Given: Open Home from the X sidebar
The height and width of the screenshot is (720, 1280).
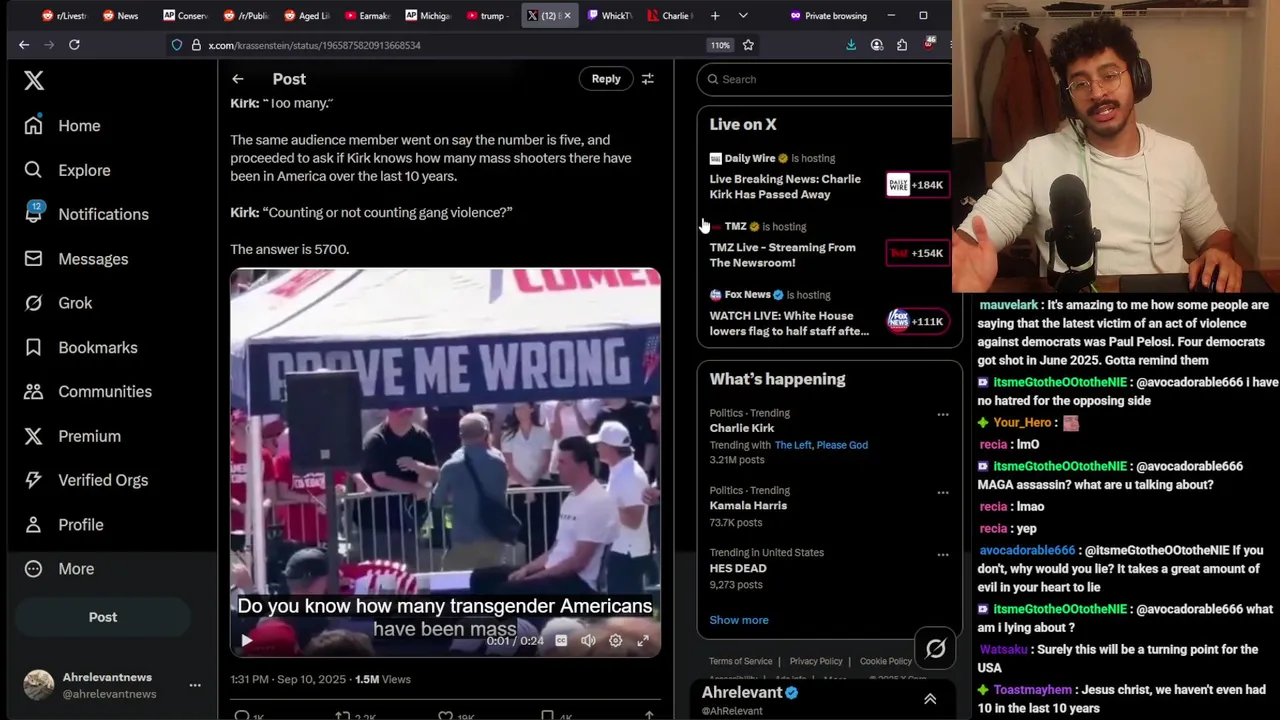Looking at the screenshot, I should coord(63,126).
